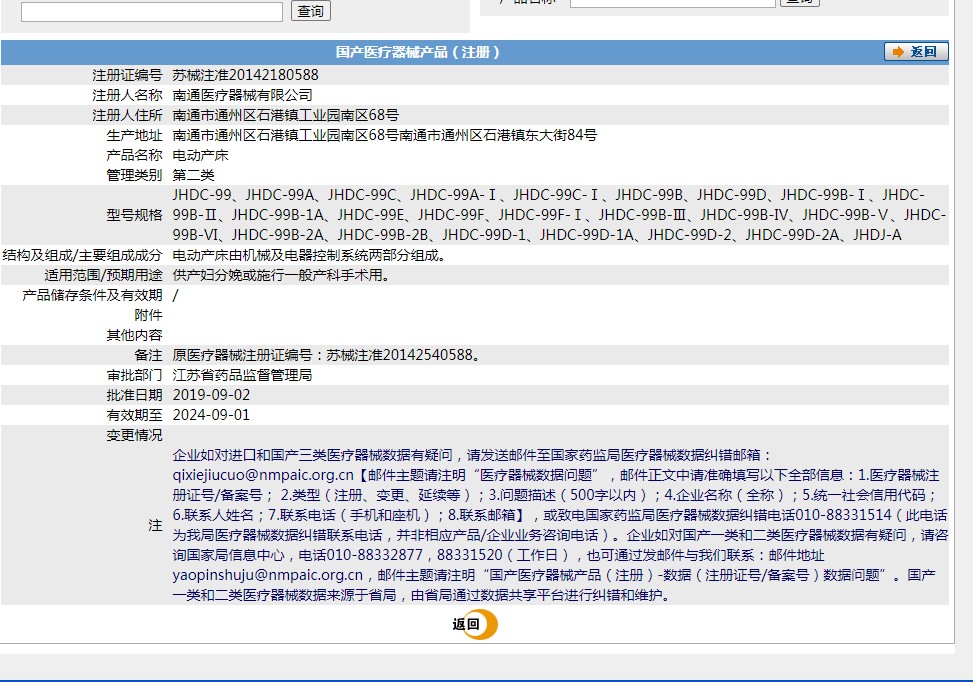The image size is (973, 682).
Task: Click the 适用范围/预期用途 label
Action: pyautogui.click(x=103, y=275)
